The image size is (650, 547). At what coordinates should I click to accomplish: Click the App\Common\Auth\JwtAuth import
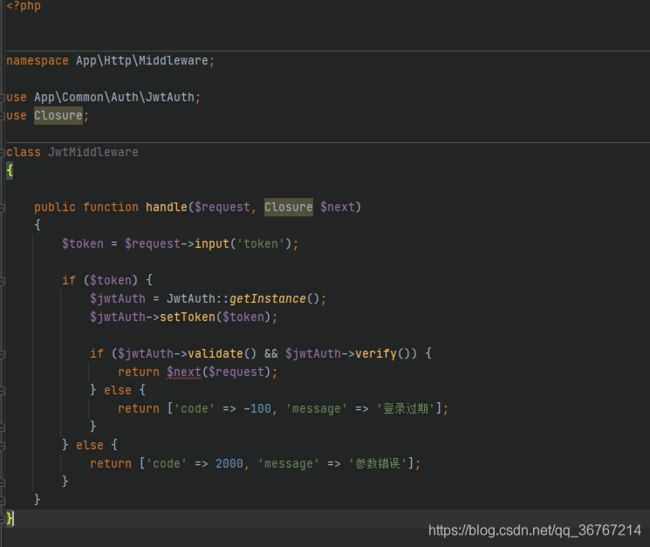pos(114,97)
